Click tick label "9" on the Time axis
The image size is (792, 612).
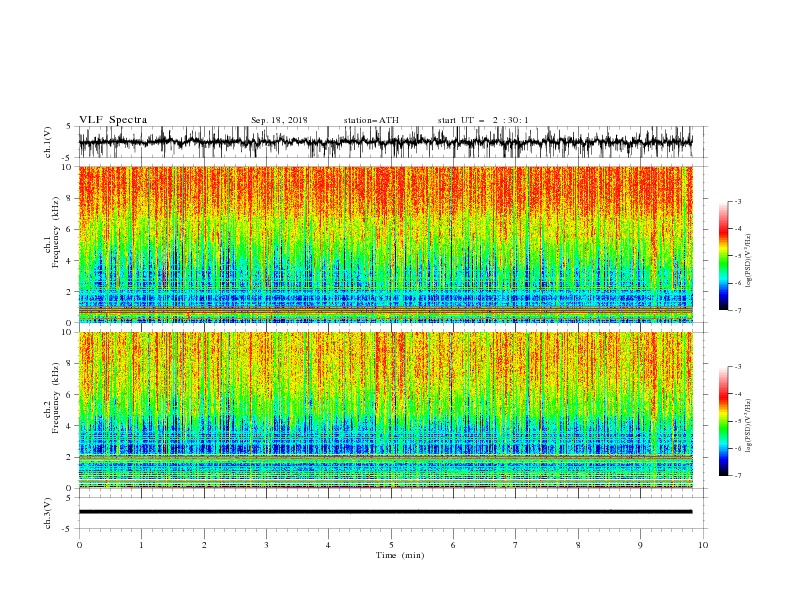tap(640, 545)
